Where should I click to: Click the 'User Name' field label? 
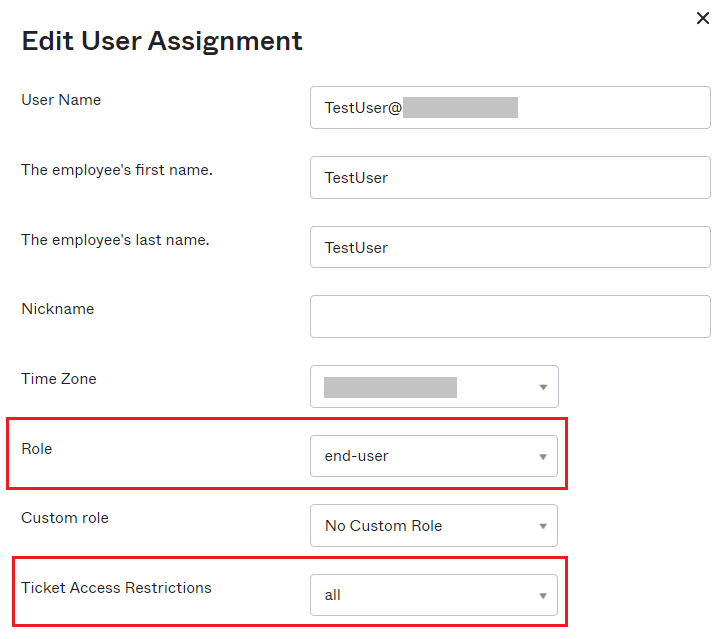tap(61, 100)
